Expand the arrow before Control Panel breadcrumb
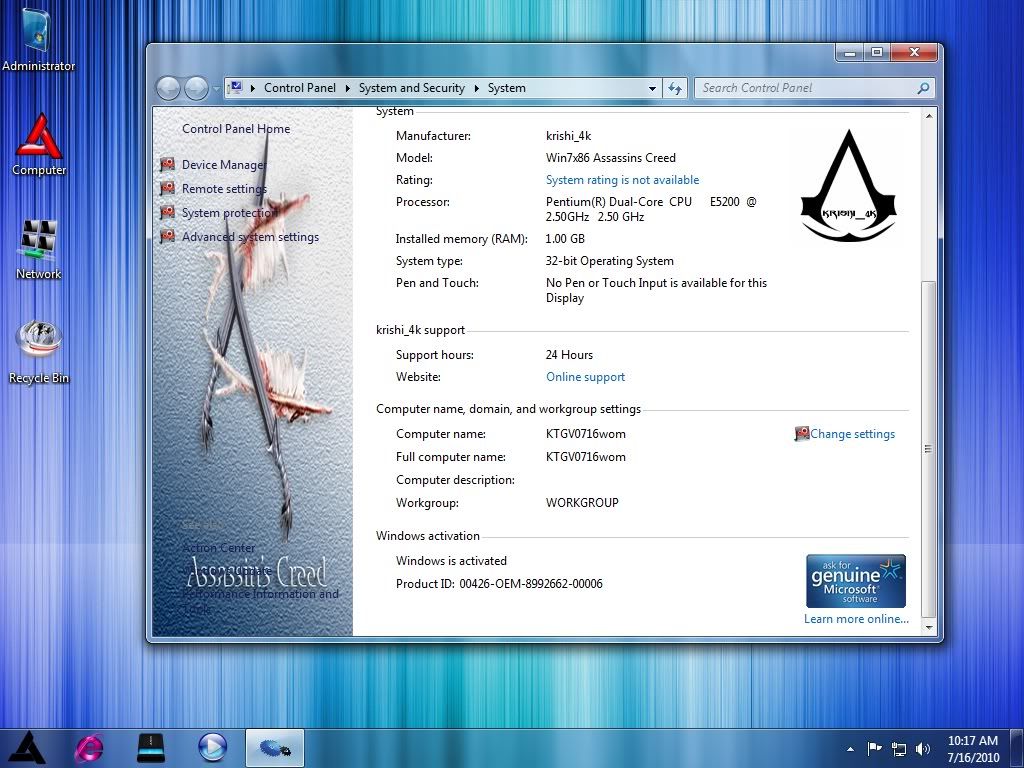Viewport: 1024px width, 768px height. tap(253, 88)
